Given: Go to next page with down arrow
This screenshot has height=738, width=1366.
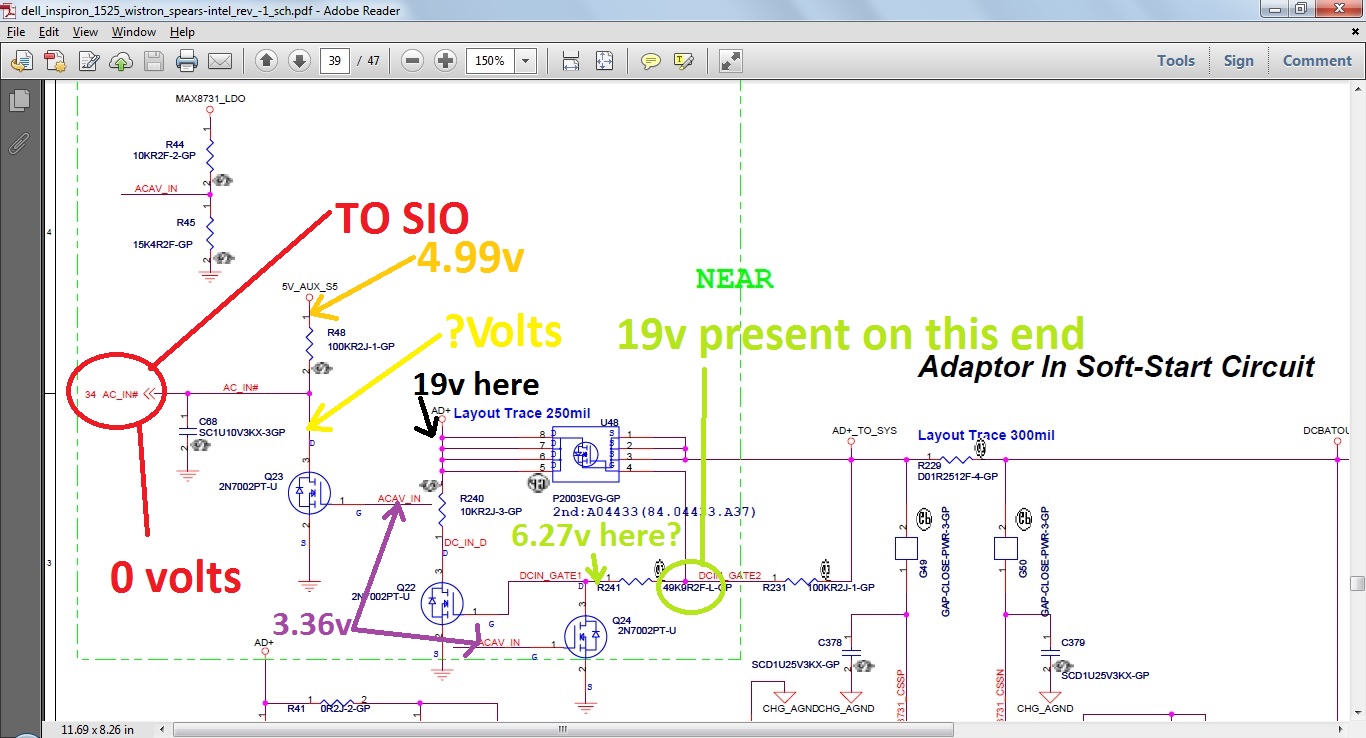Looking at the screenshot, I should click(299, 61).
